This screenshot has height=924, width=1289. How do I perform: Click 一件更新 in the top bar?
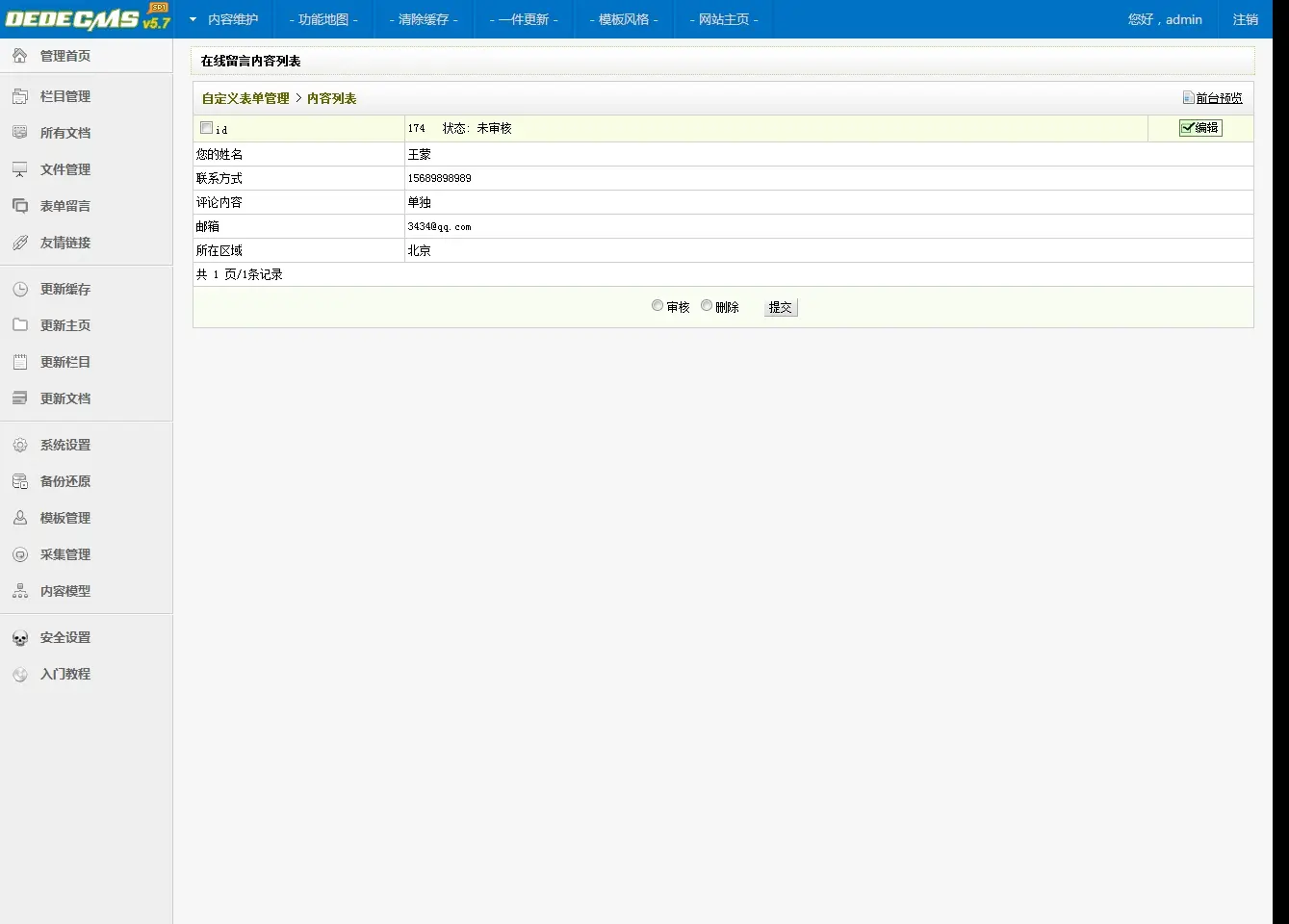pos(524,19)
